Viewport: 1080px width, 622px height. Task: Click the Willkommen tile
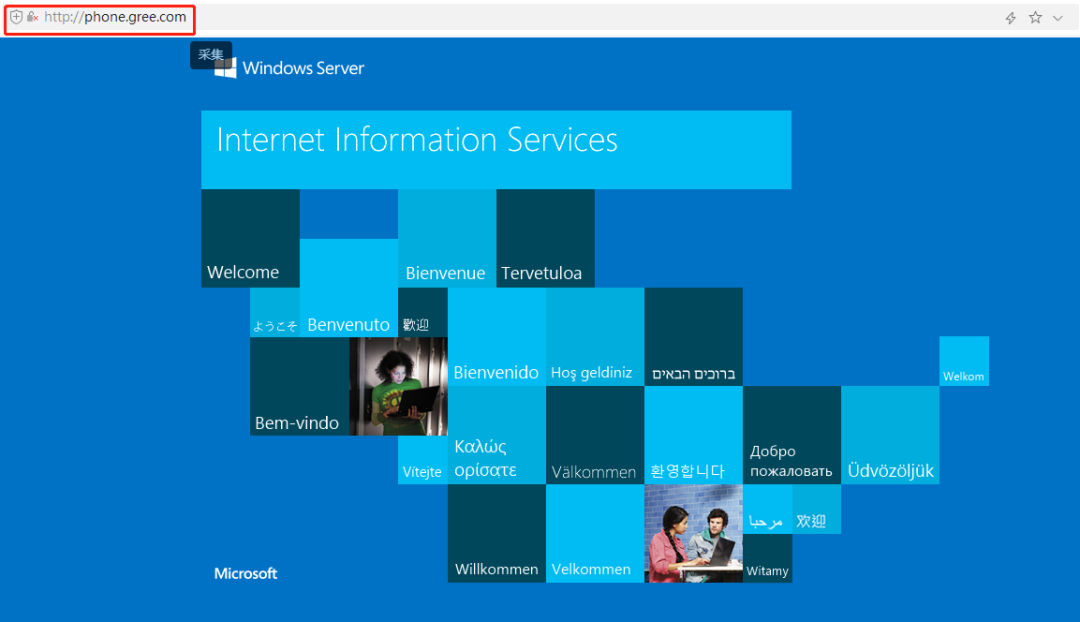[497, 534]
